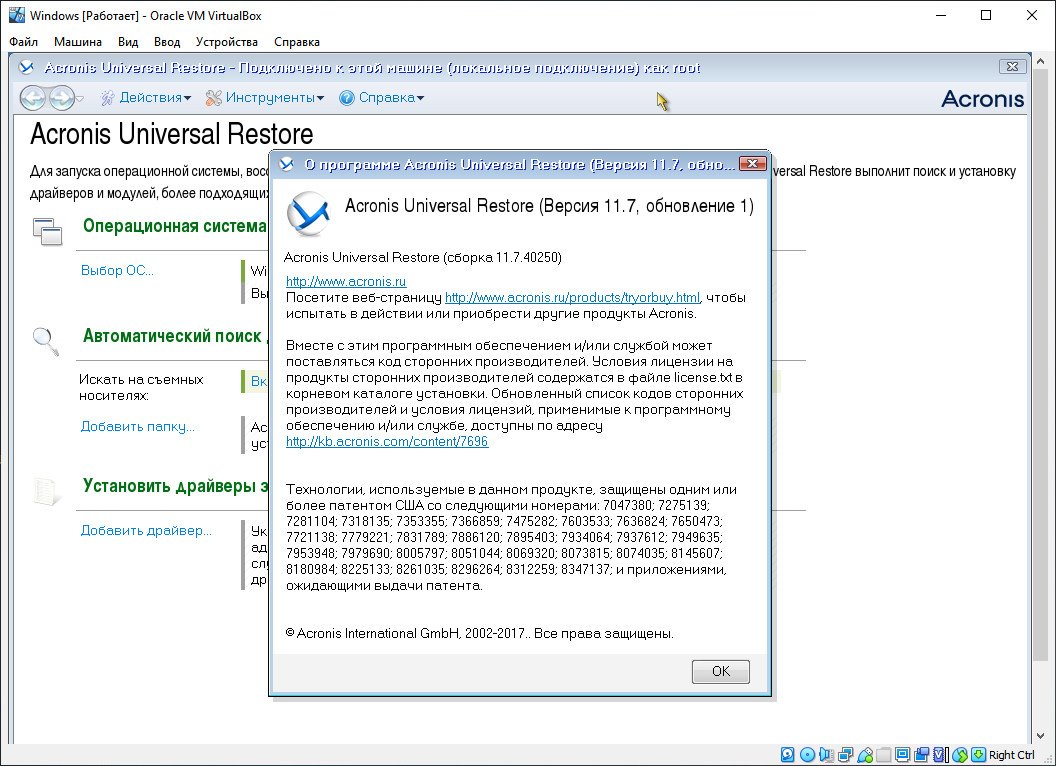Click the magnifier icon beside Автоматический поиск
The width and height of the screenshot is (1056, 766).
click(46, 341)
